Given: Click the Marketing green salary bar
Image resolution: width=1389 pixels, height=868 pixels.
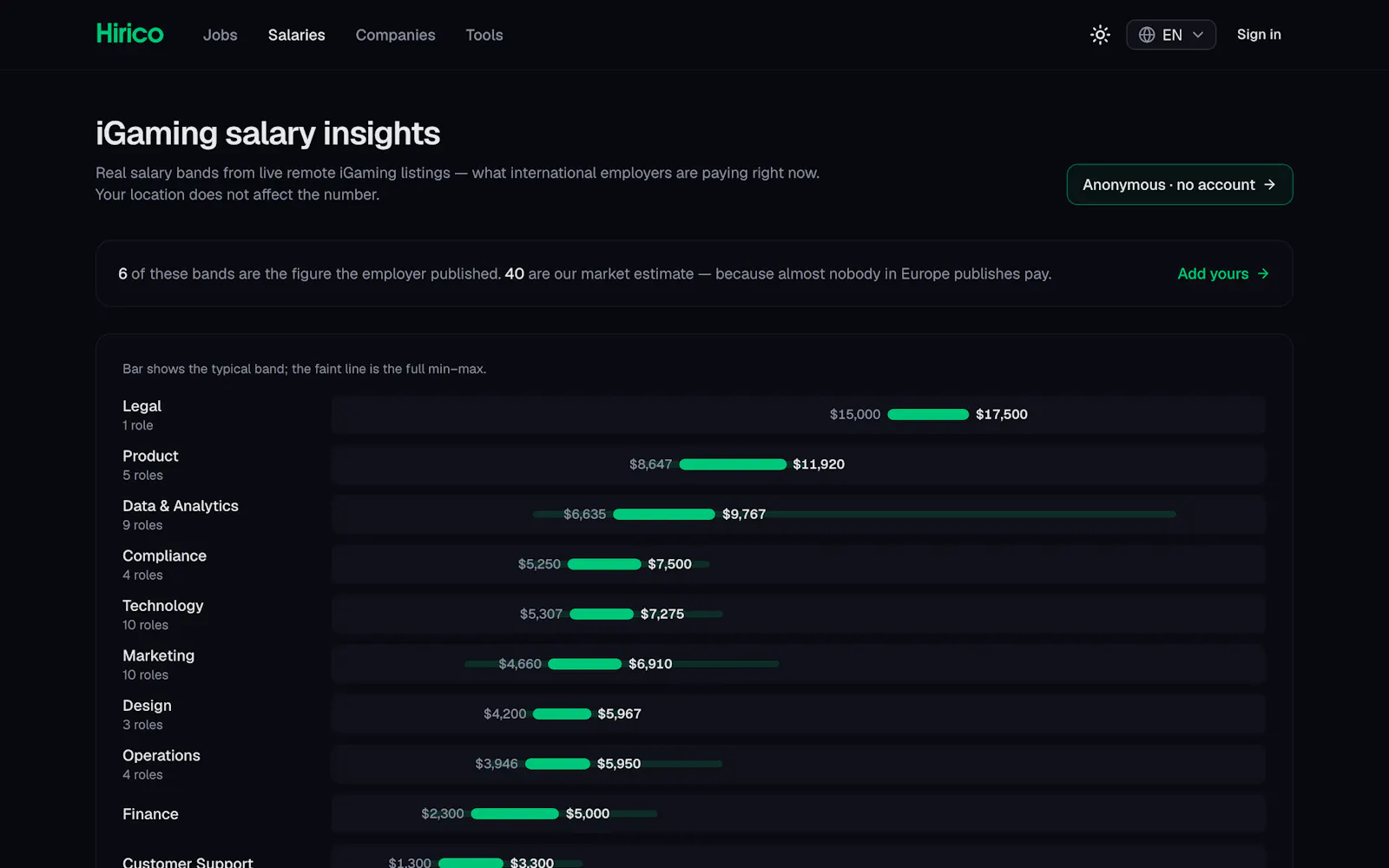Looking at the screenshot, I should (585, 664).
